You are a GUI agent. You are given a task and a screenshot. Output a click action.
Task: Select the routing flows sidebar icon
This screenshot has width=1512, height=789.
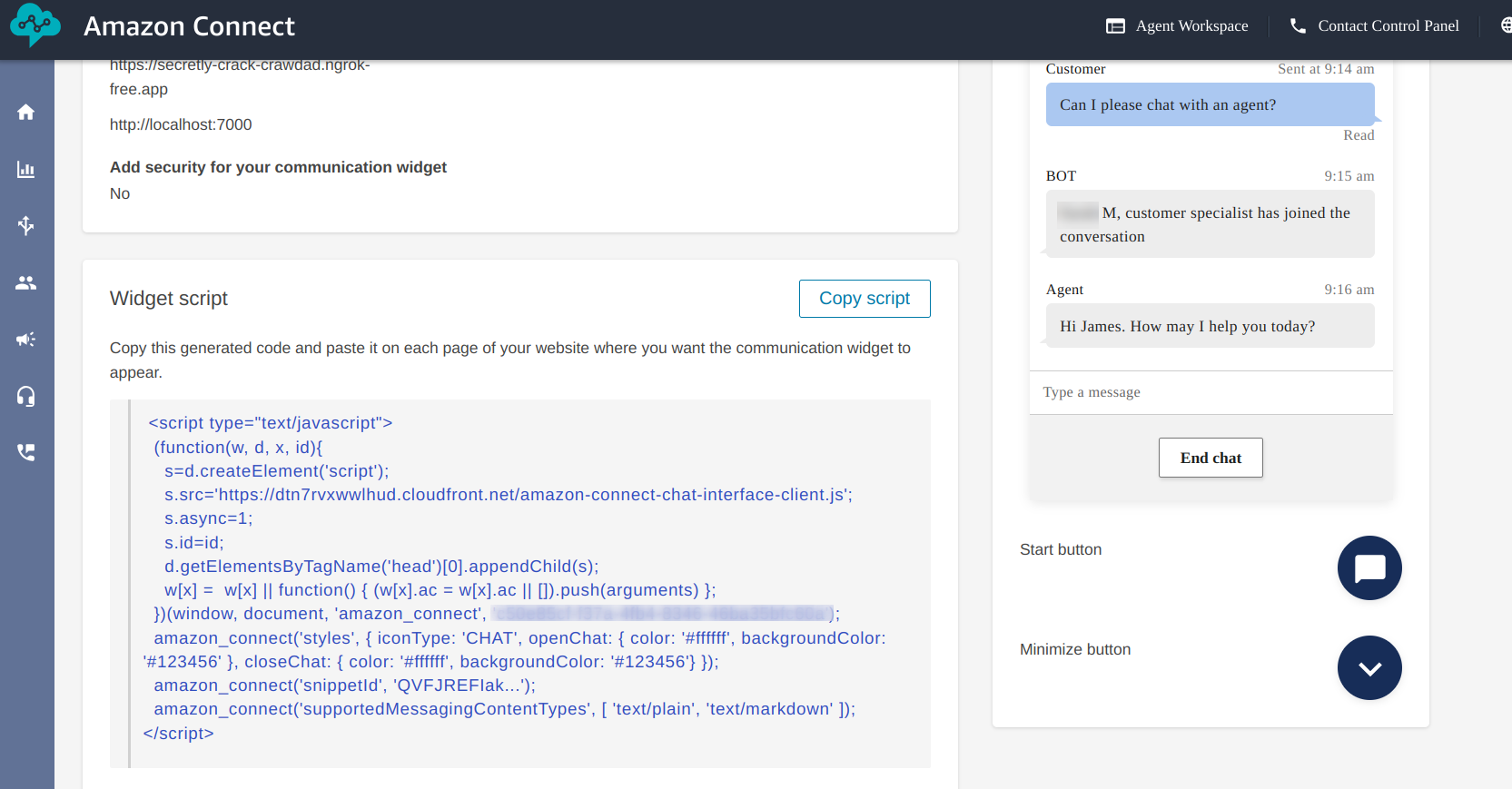point(26,225)
